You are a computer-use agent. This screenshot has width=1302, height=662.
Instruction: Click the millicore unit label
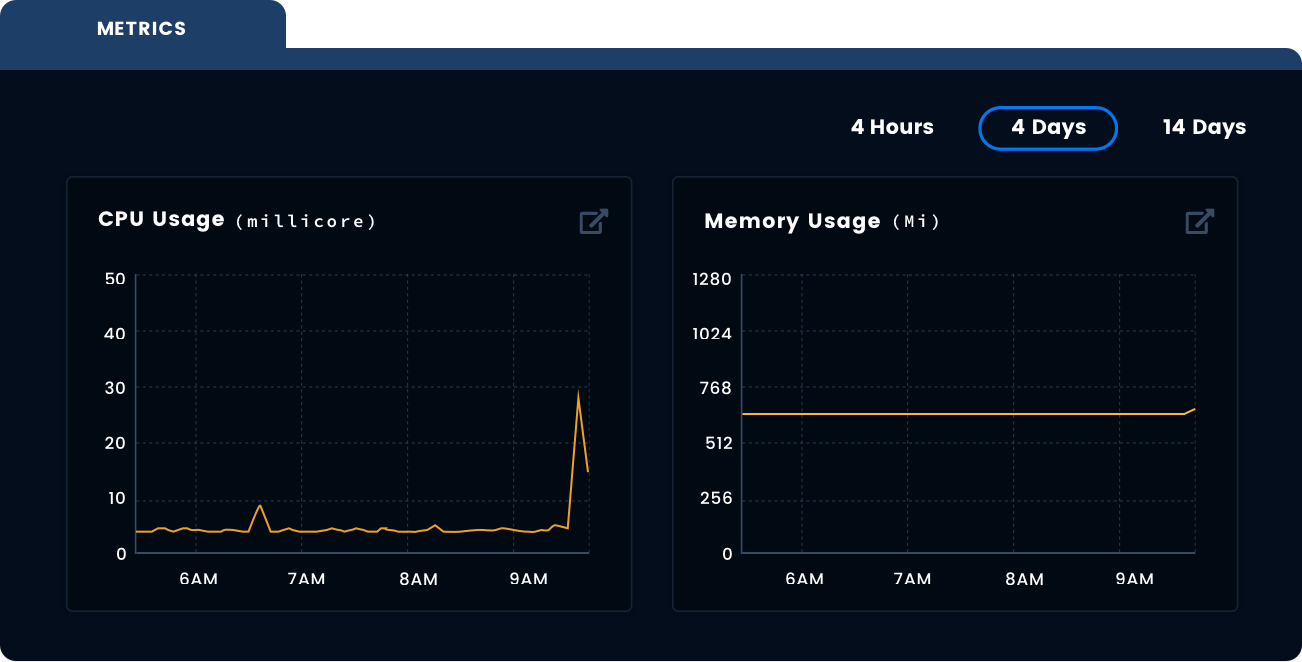pos(304,221)
